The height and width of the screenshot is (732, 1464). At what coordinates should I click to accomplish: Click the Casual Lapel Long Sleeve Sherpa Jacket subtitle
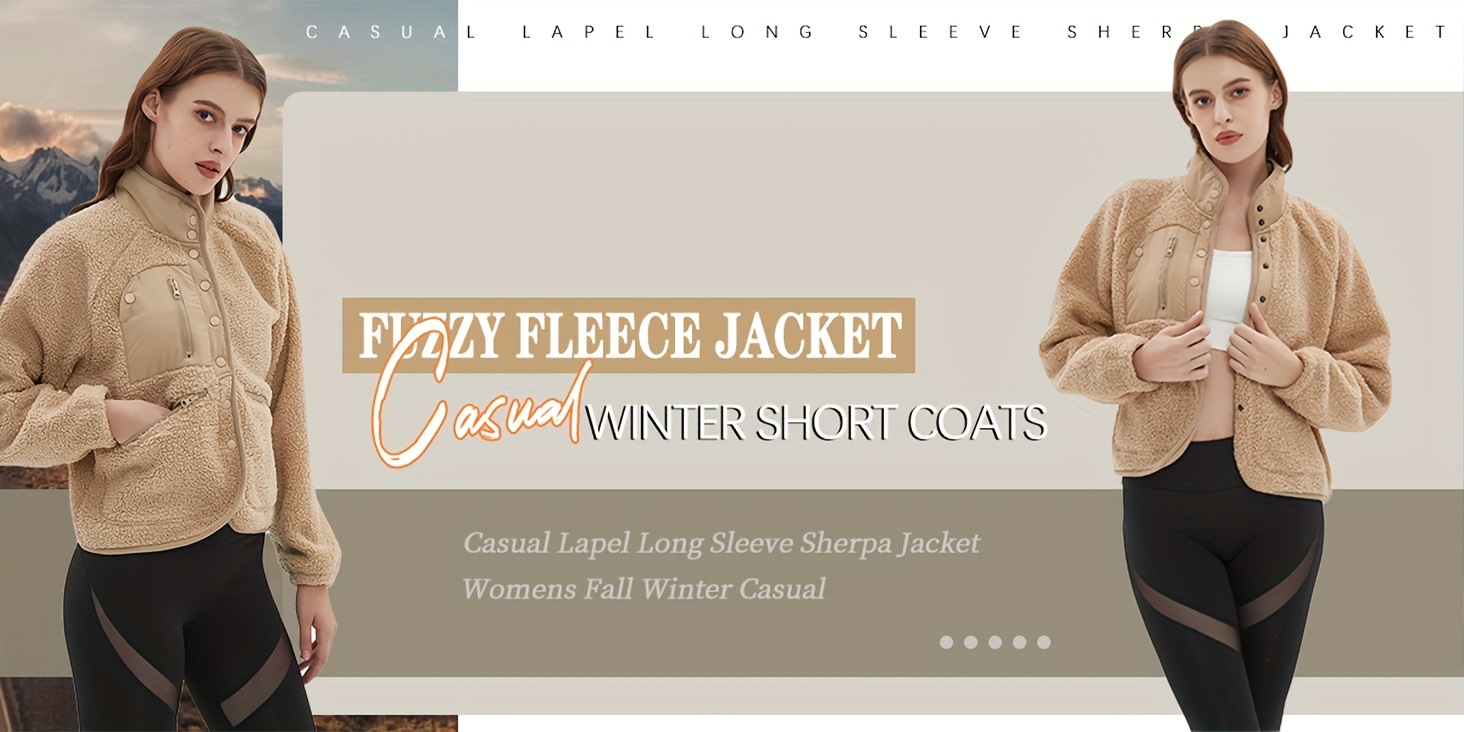(x=721, y=543)
